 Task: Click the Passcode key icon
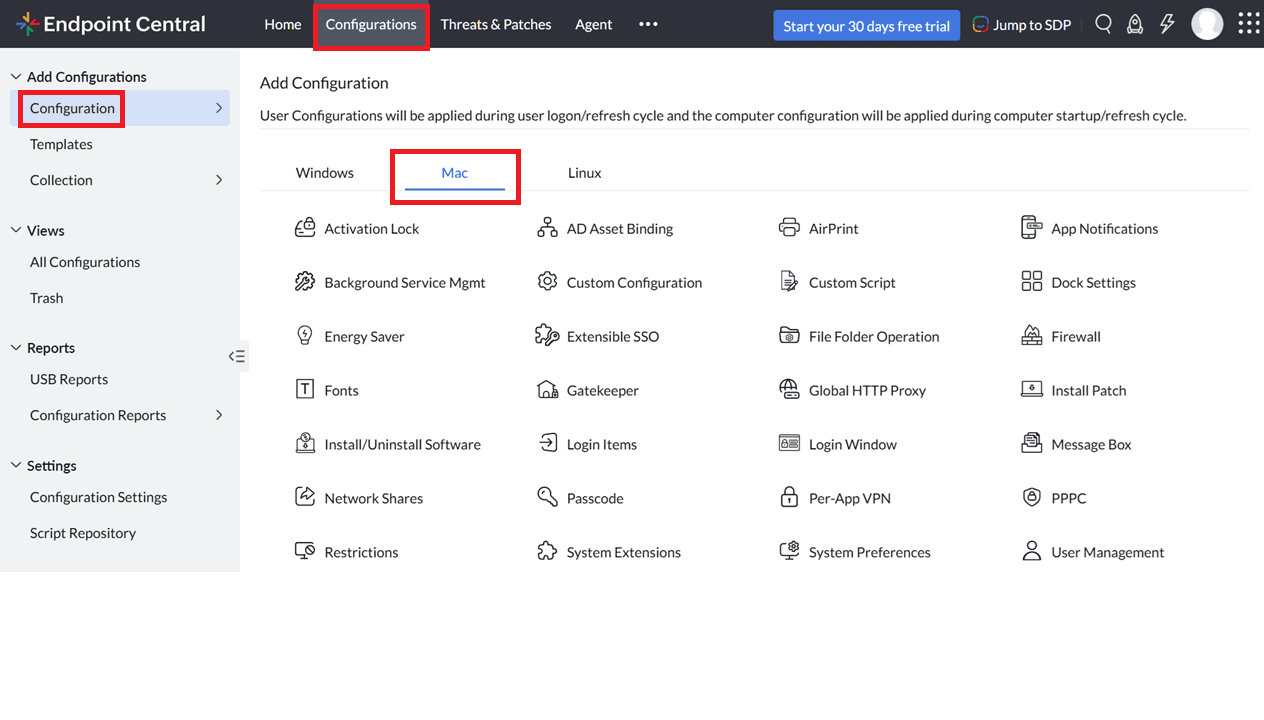[547, 498]
